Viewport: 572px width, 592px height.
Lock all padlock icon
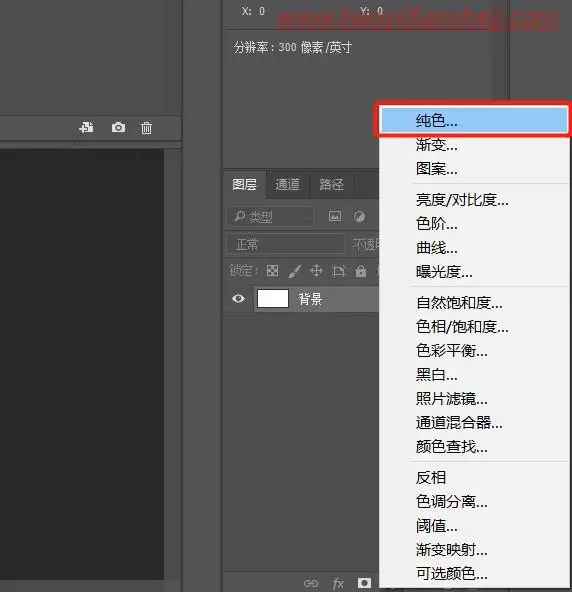click(361, 271)
